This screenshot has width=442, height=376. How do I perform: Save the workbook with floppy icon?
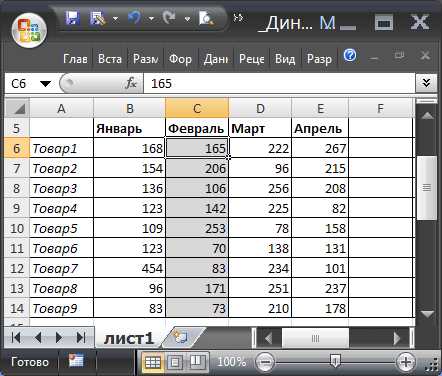pos(72,18)
